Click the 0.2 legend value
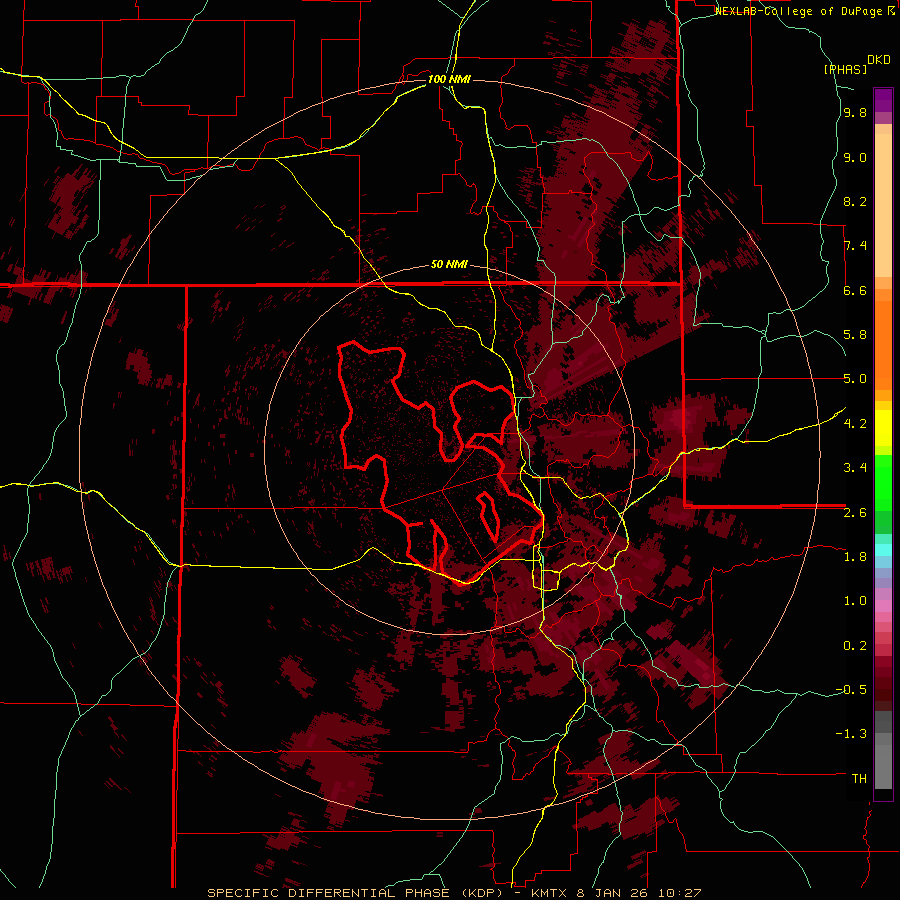900x900 pixels. 855,646
